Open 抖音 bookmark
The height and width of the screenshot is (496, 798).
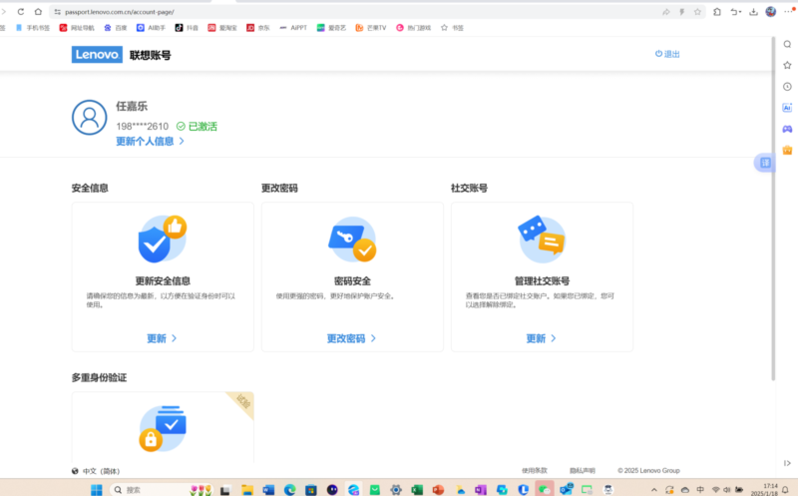click(x=187, y=28)
